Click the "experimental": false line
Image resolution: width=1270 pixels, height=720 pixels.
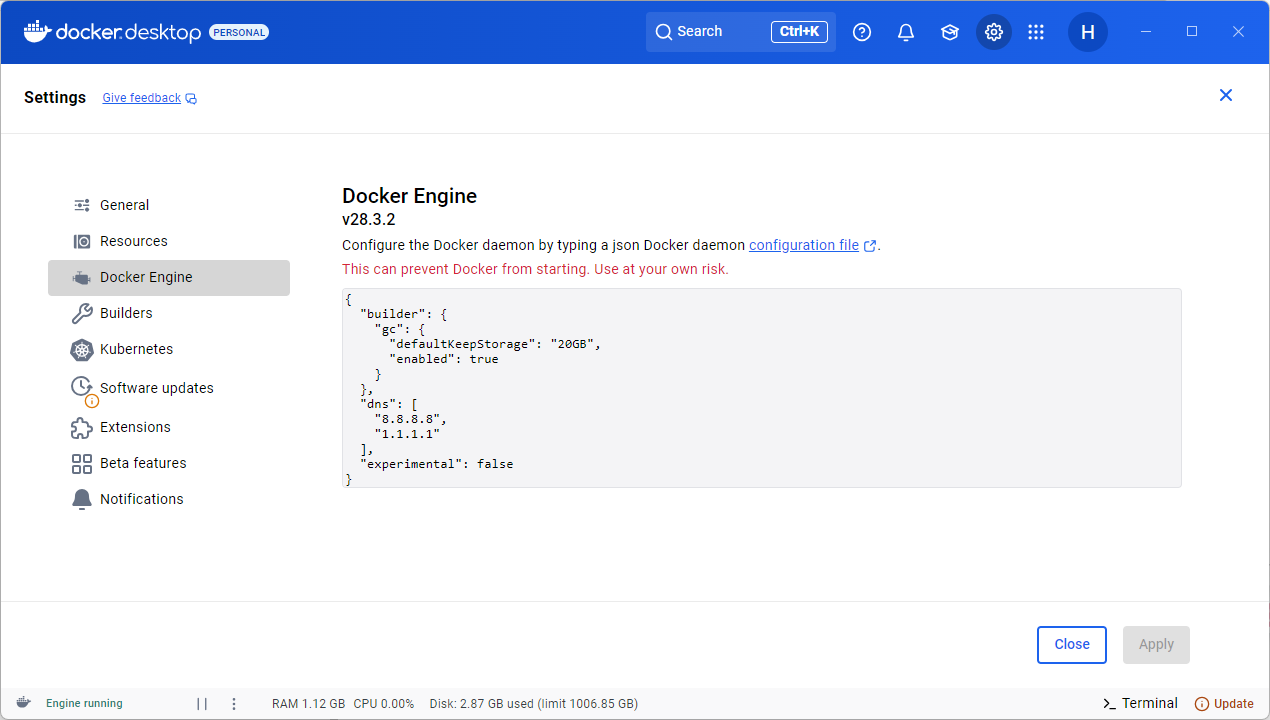(436, 464)
